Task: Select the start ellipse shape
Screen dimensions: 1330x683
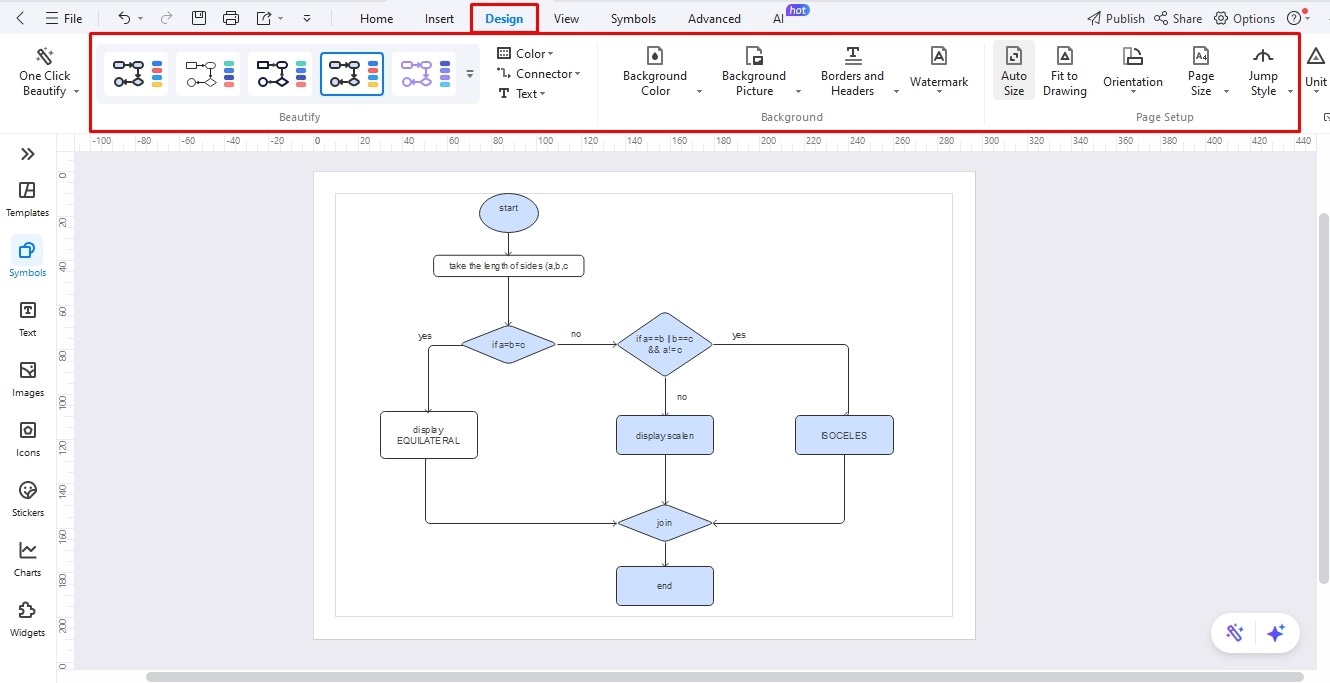Action: pyautogui.click(x=509, y=213)
